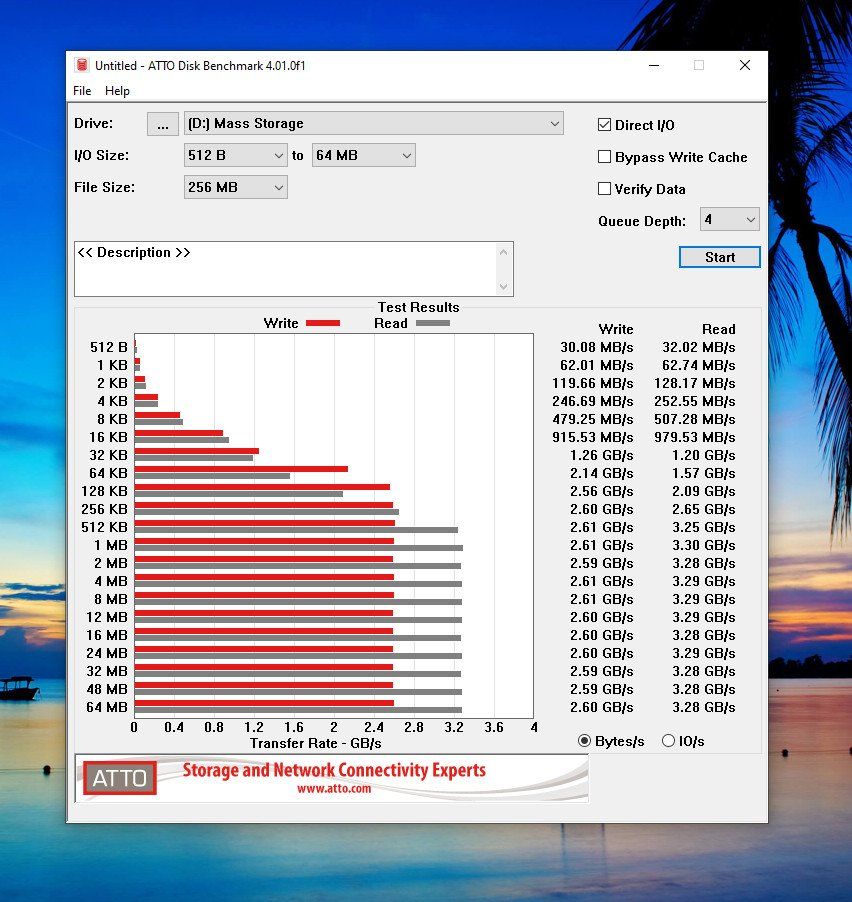
Task: Click the 12 MB row label
Action: pyautogui.click(x=107, y=617)
